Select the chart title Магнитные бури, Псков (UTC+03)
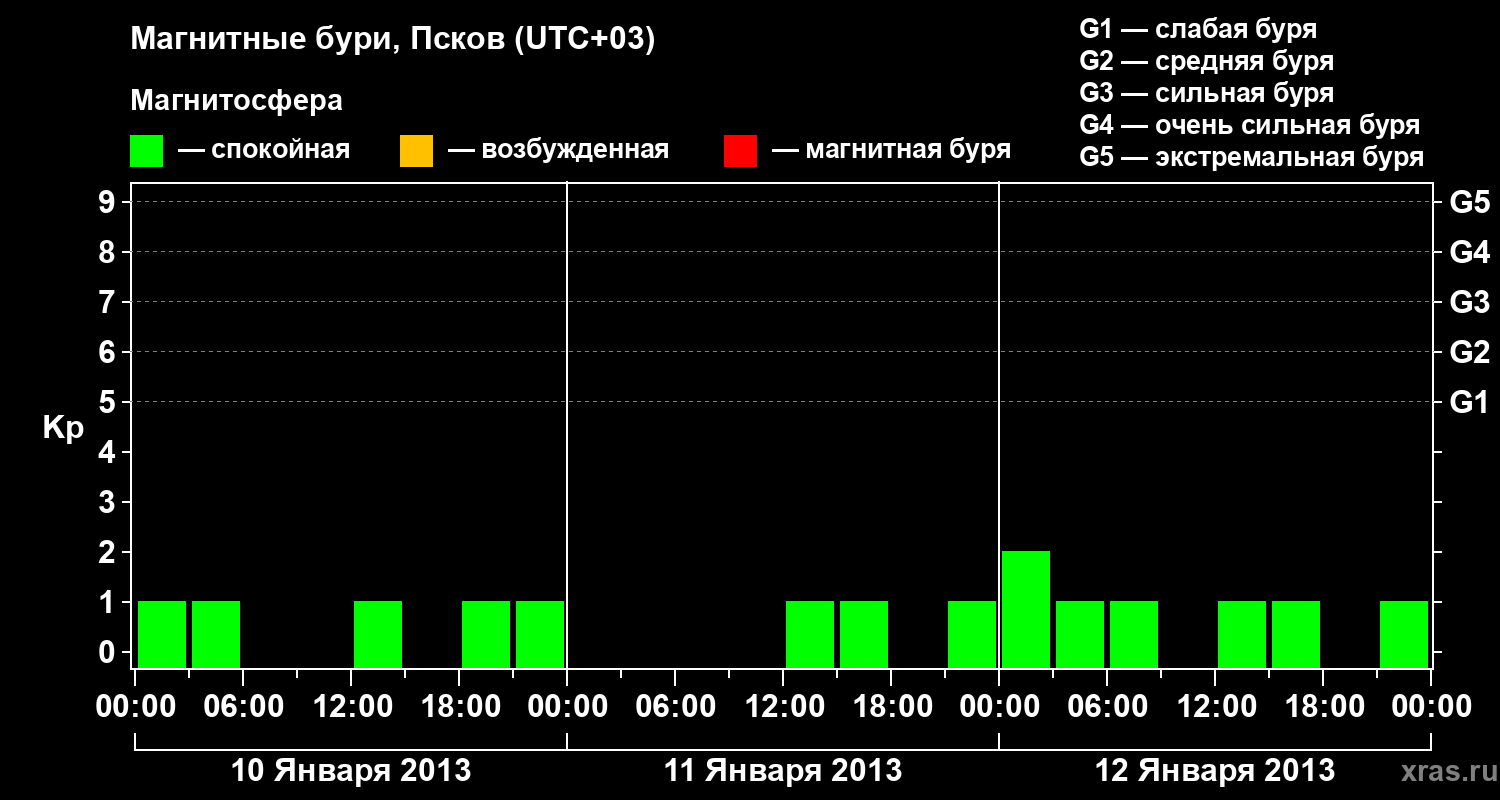 pos(393,40)
